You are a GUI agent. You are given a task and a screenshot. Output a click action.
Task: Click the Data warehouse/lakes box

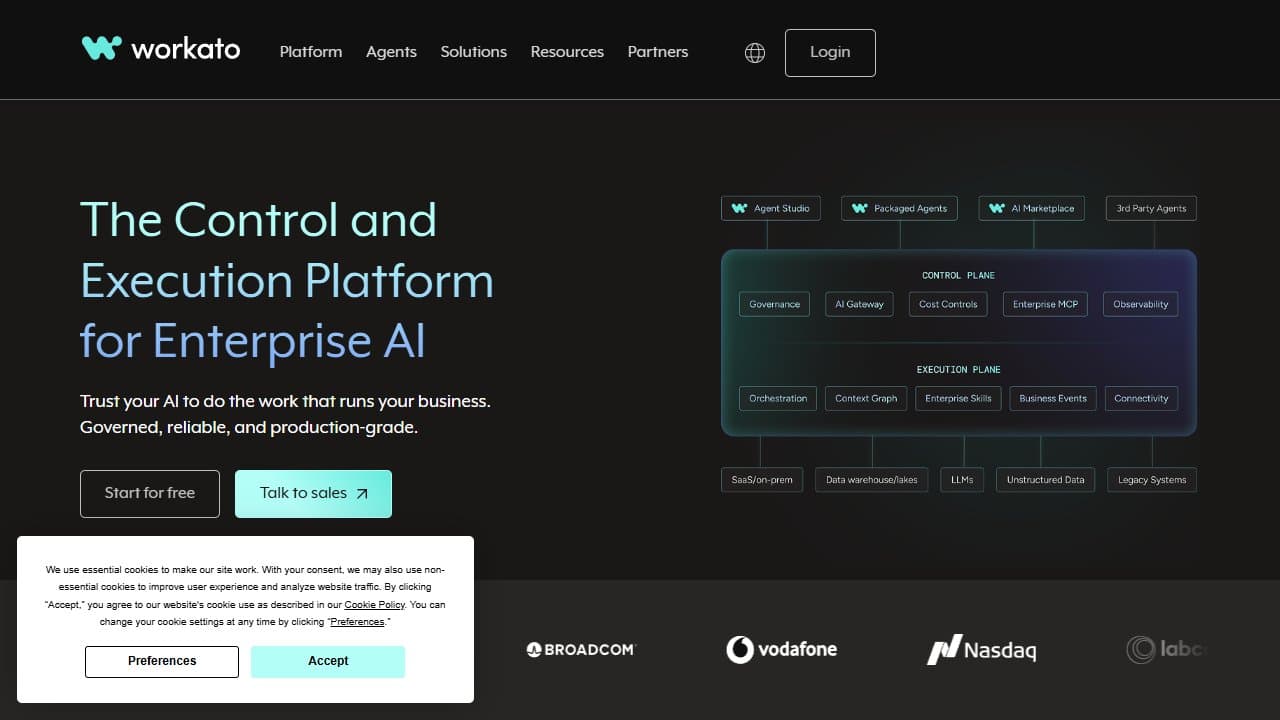(x=872, y=480)
